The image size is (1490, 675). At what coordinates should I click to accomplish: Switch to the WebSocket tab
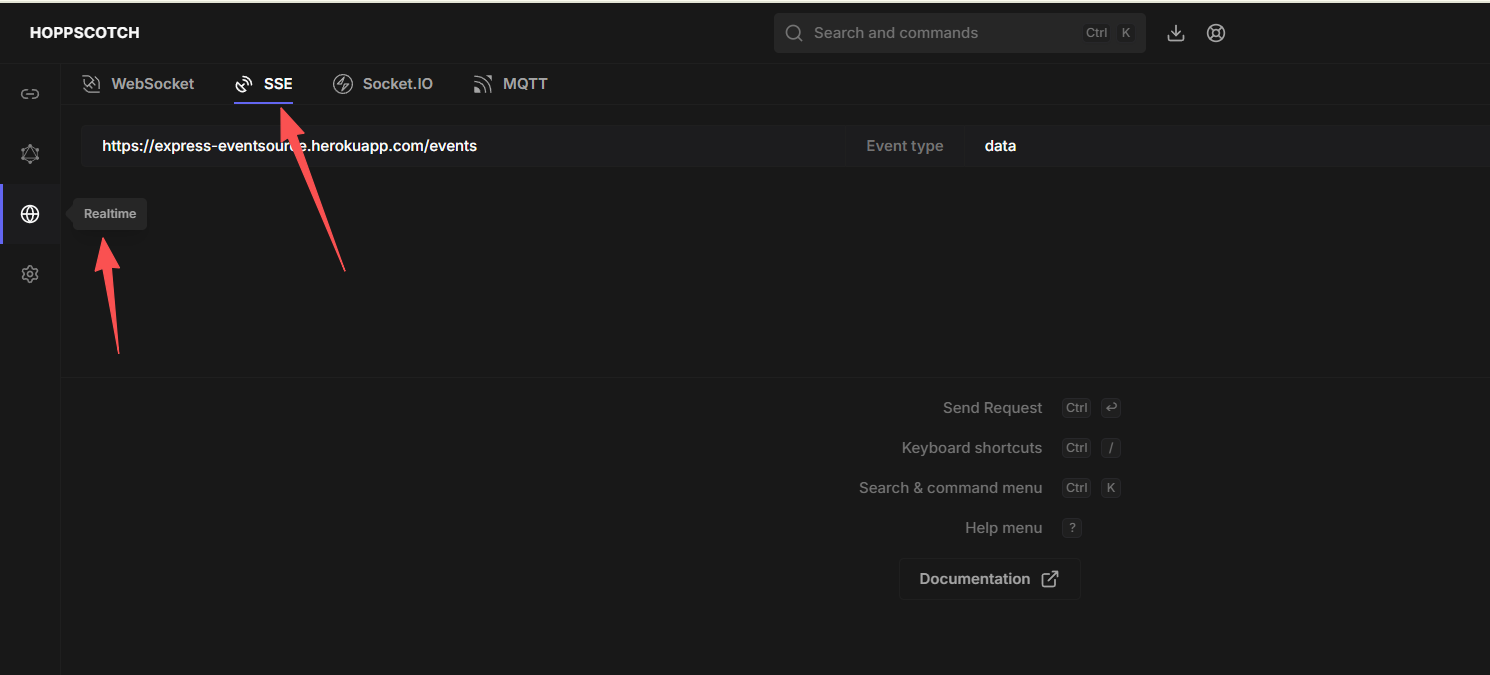click(139, 84)
